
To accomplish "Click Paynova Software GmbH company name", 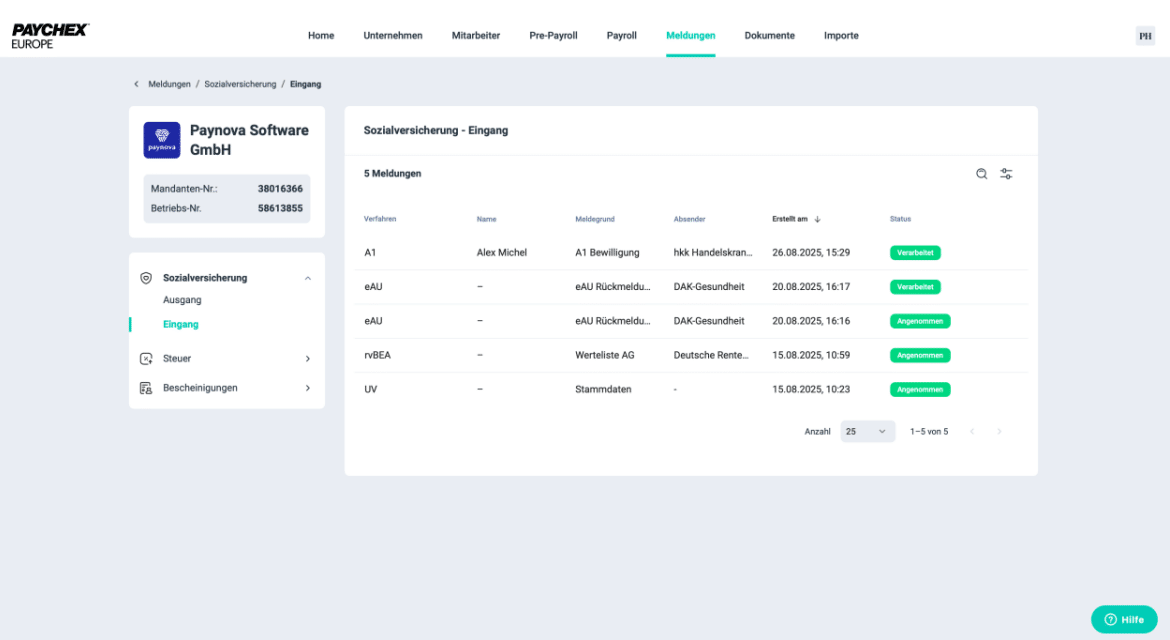I will (x=249, y=140).
